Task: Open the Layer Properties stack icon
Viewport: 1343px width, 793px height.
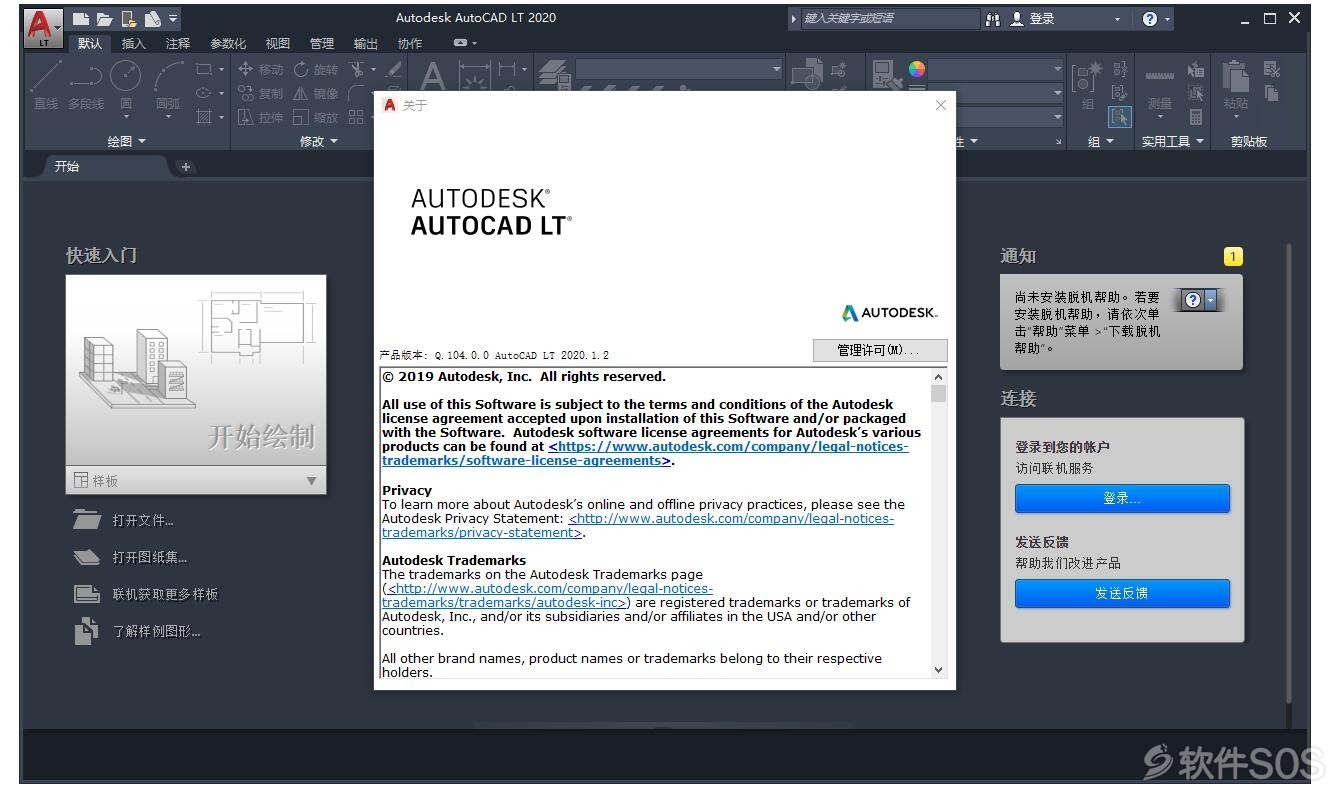Action: coord(554,74)
